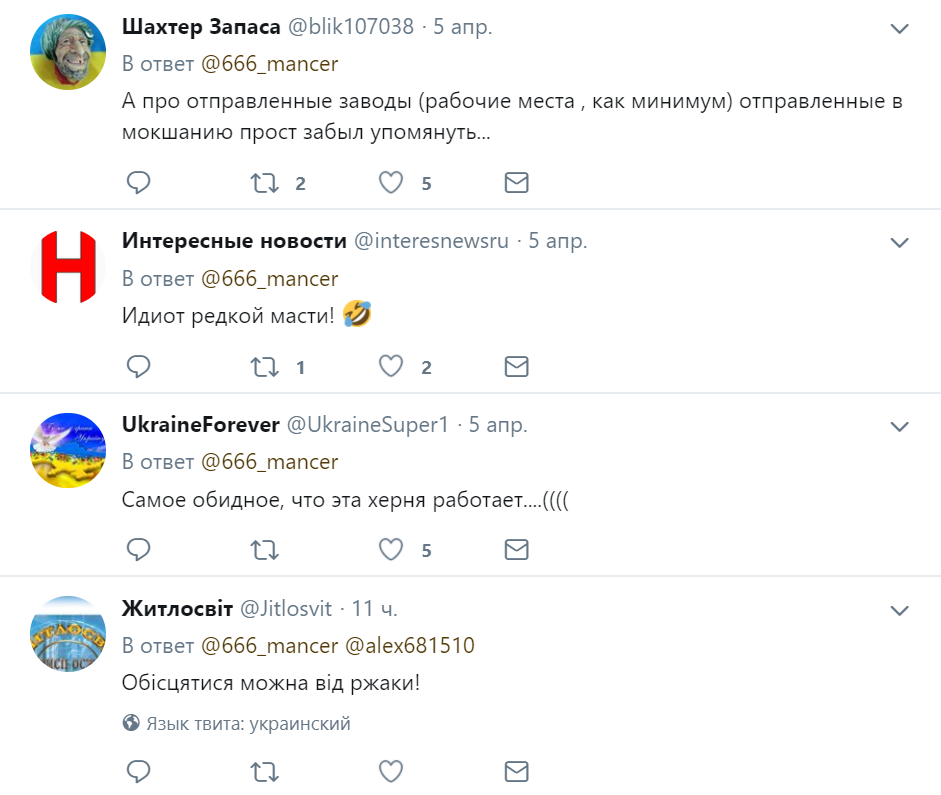The image size is (941, 795).
Task: Open @alex681510 mention link
Action: (410, 646)
